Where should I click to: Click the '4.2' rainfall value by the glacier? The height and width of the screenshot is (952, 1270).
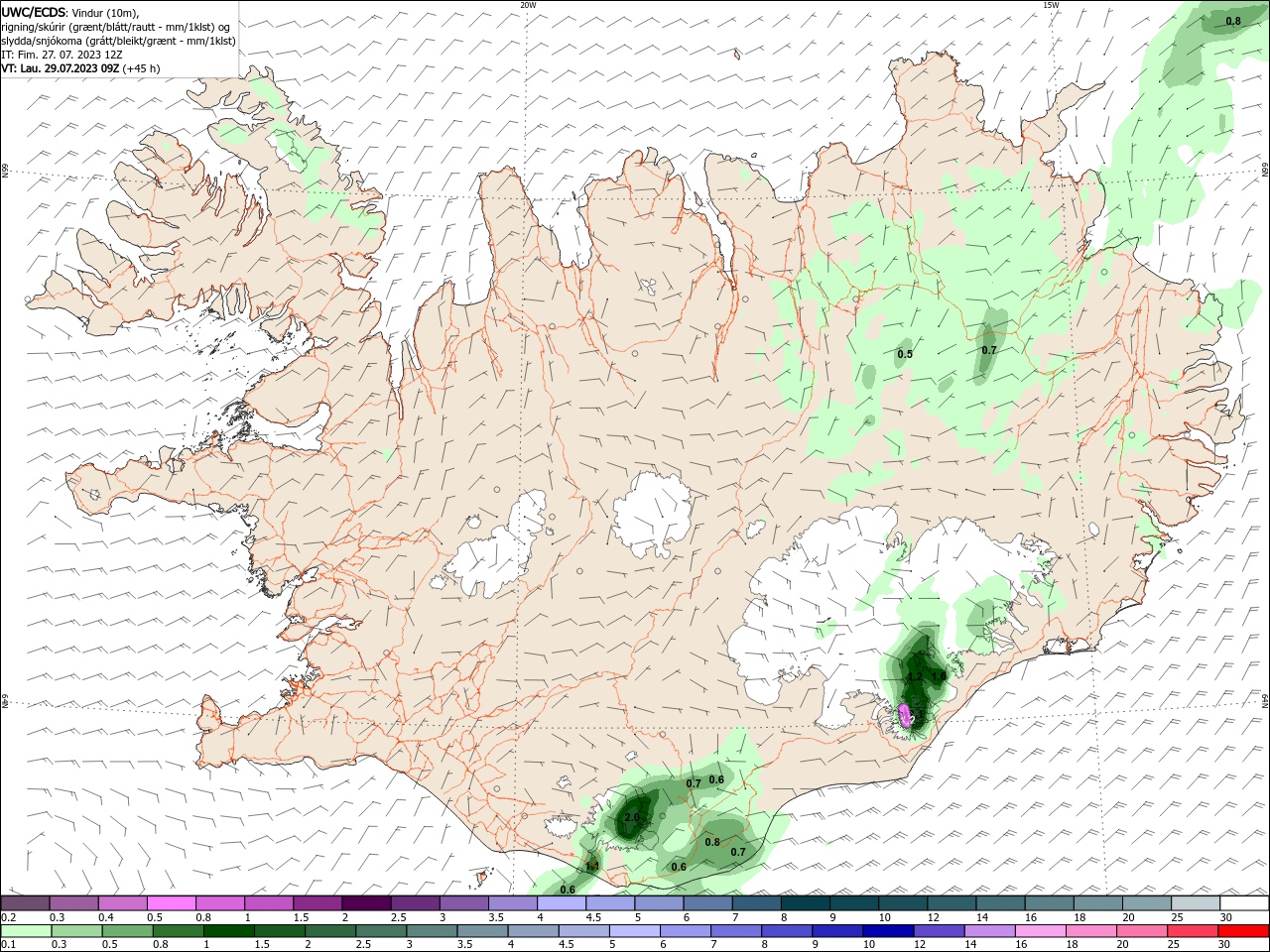[x=915, y=676]
